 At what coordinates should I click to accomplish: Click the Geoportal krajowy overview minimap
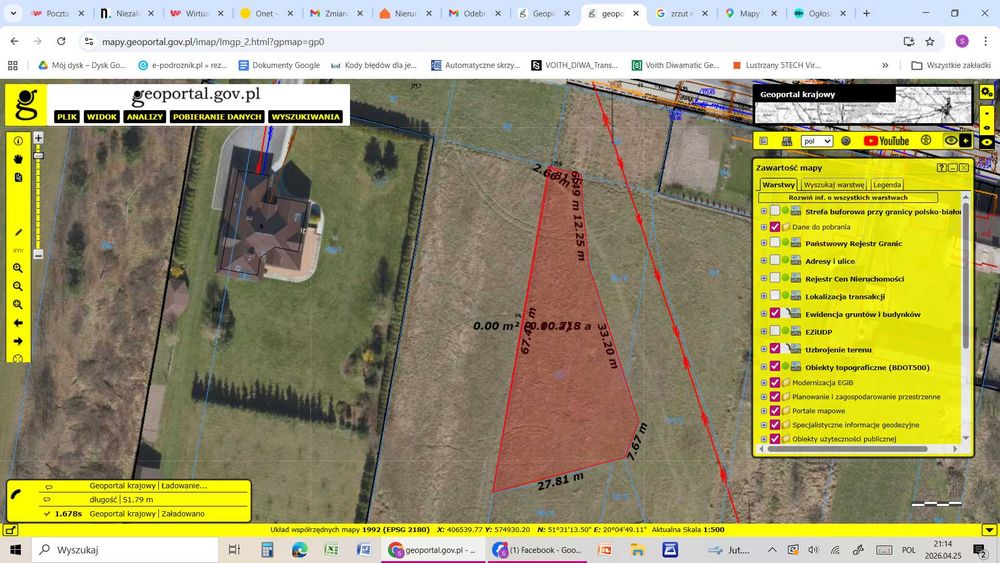(863, 105)
